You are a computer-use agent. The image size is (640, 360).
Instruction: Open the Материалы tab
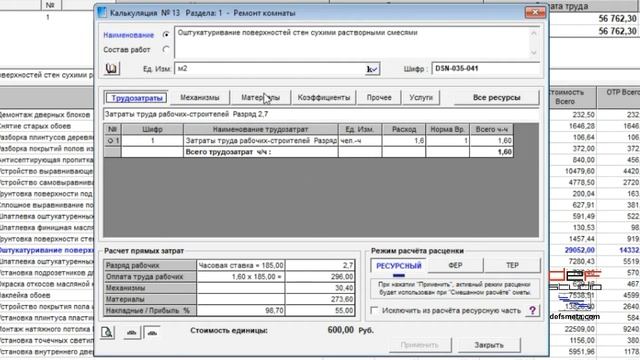tap(260, 98)
